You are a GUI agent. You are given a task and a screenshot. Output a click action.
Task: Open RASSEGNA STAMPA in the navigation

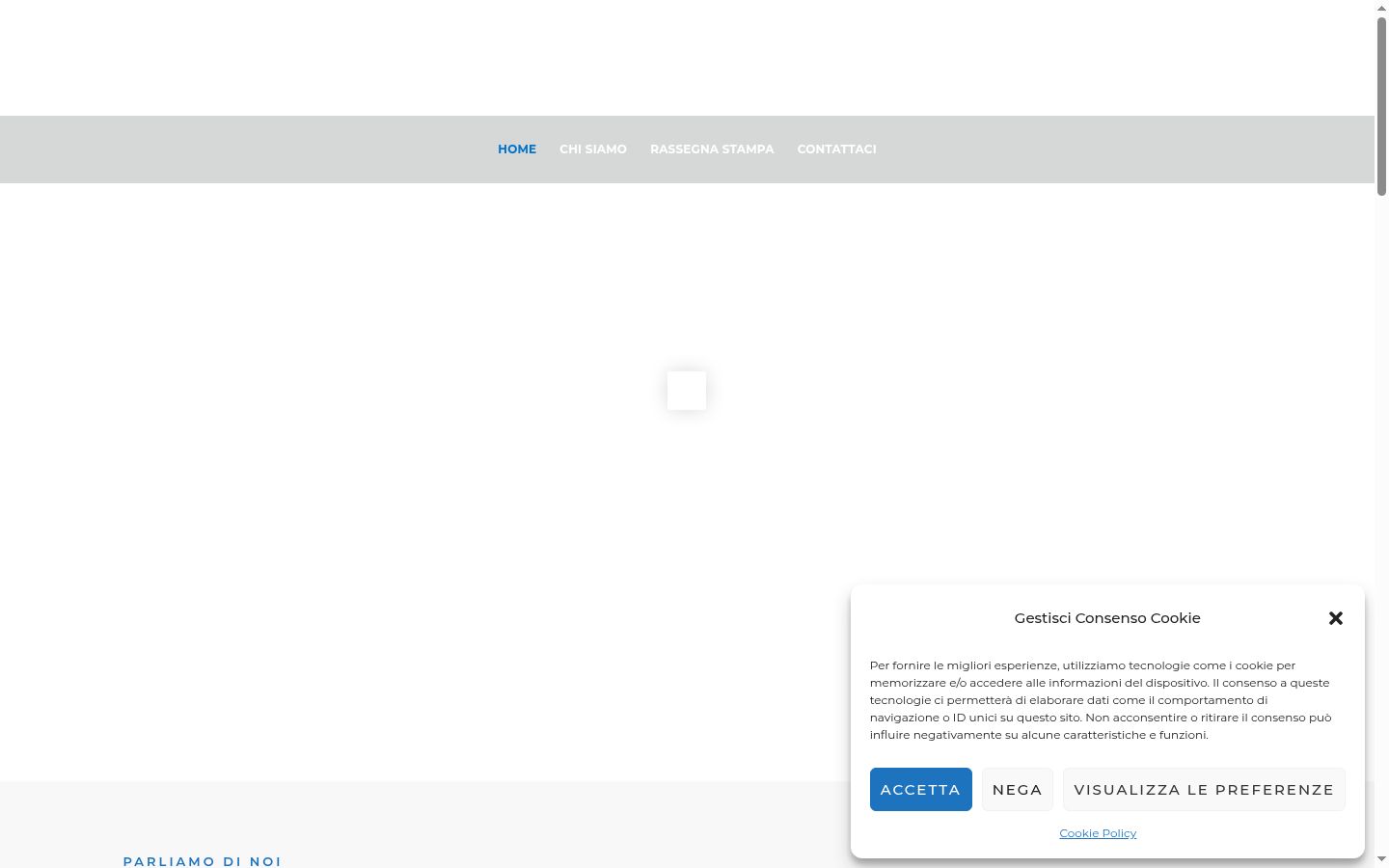712,149
